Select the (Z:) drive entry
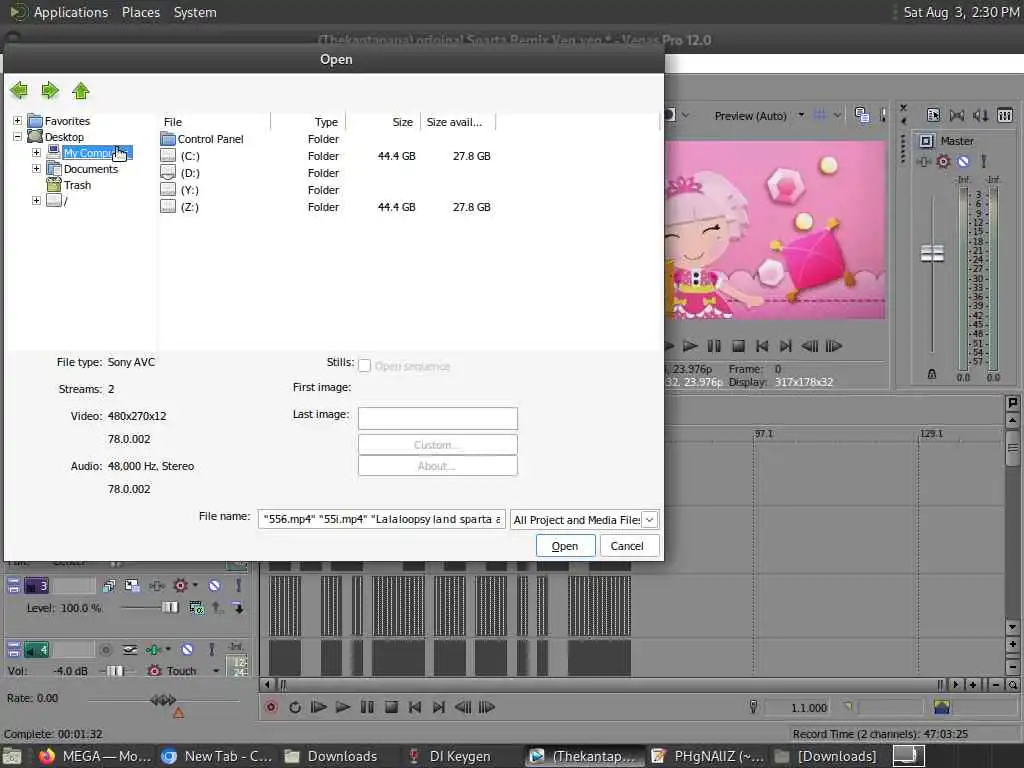The image size is (1024, 768). (189, 207)
